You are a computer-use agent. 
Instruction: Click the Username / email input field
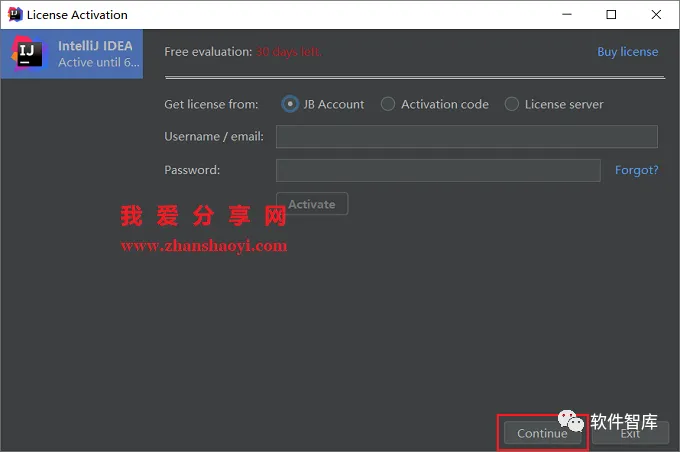click(x=467, y=137)
